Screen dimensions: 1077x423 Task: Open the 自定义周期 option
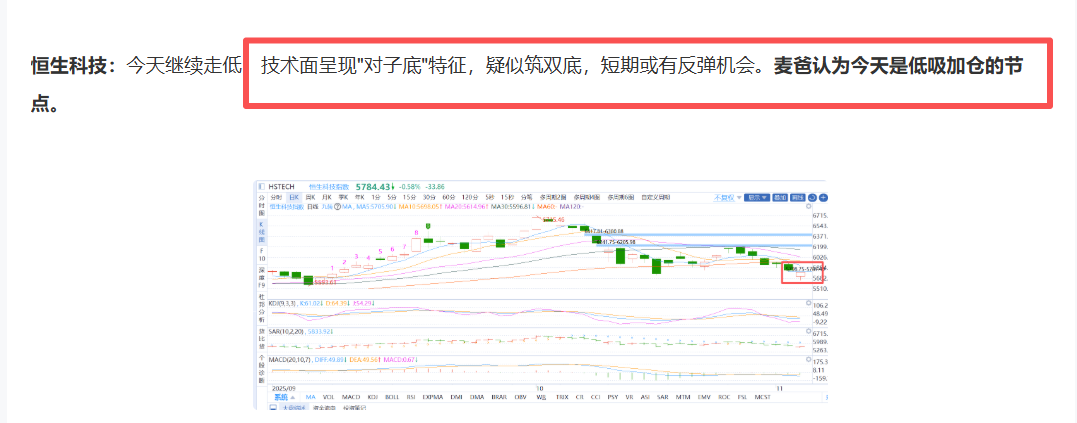pyautogui.click(x=655, y=198)
